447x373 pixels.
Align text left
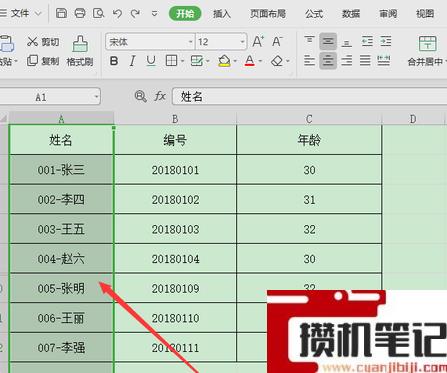coord(309,61)
